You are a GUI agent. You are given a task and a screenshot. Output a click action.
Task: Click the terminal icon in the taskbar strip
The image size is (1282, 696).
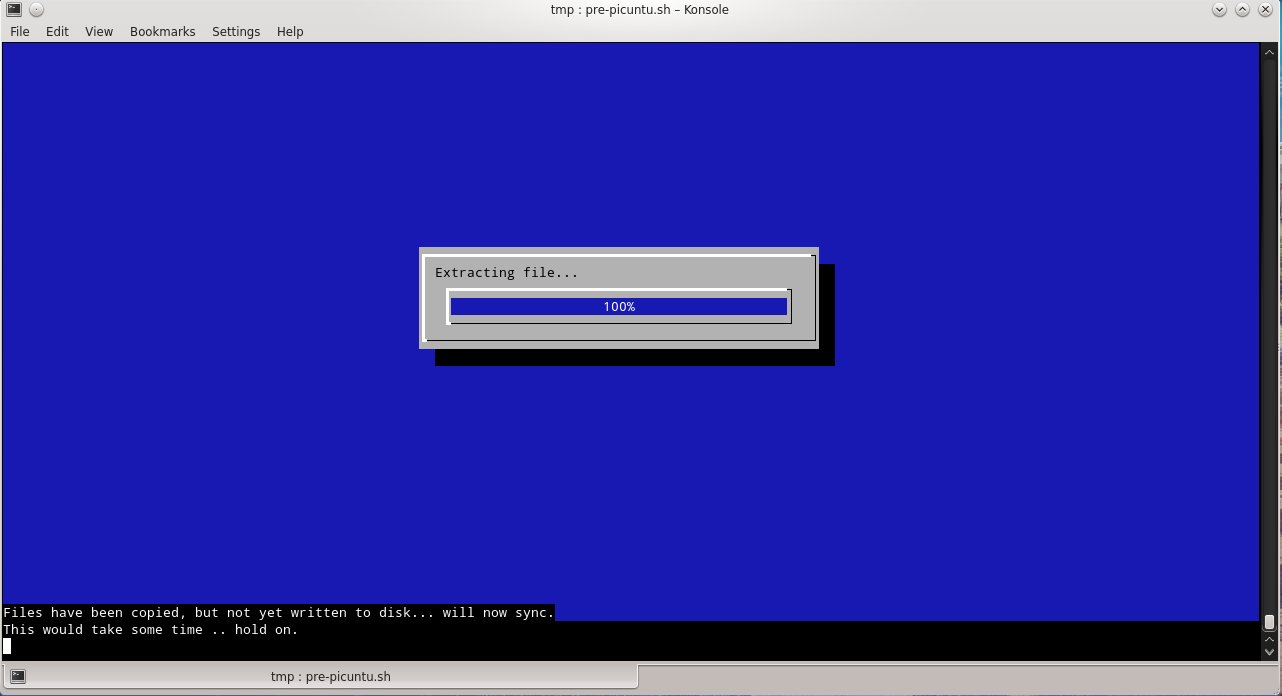(17, 676)
